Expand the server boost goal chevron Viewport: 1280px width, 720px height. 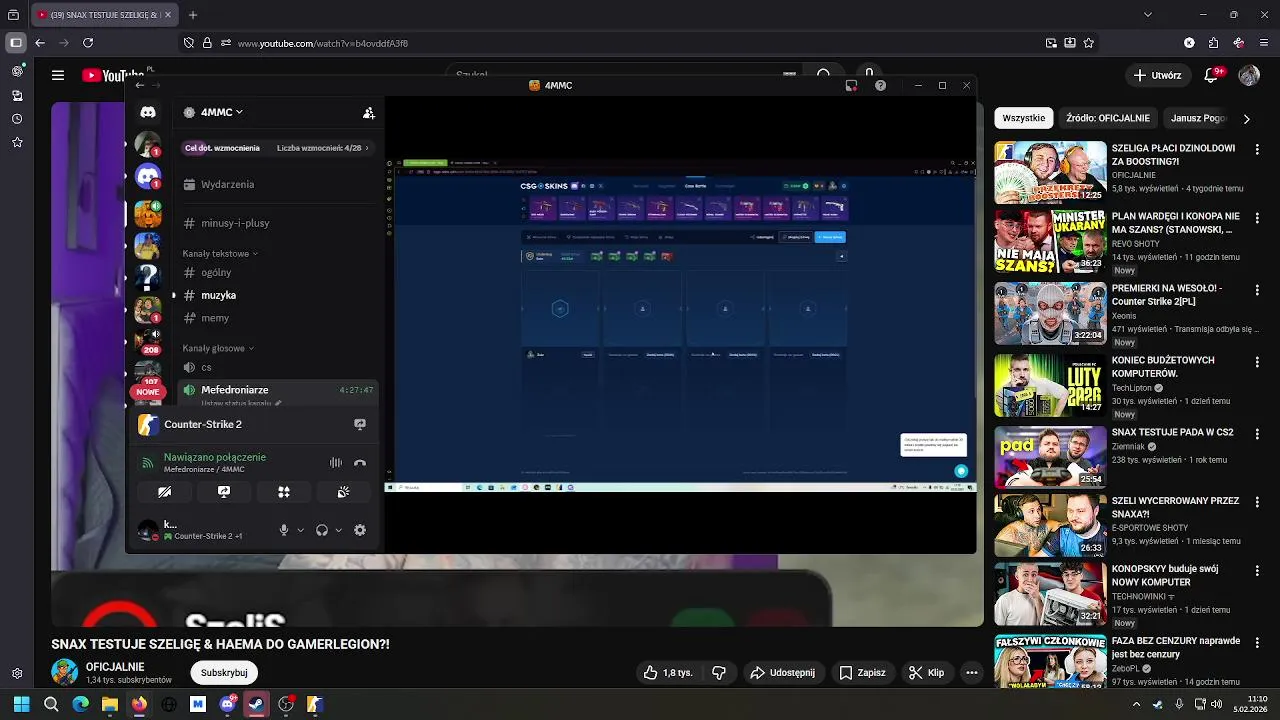tap(367, 148)
